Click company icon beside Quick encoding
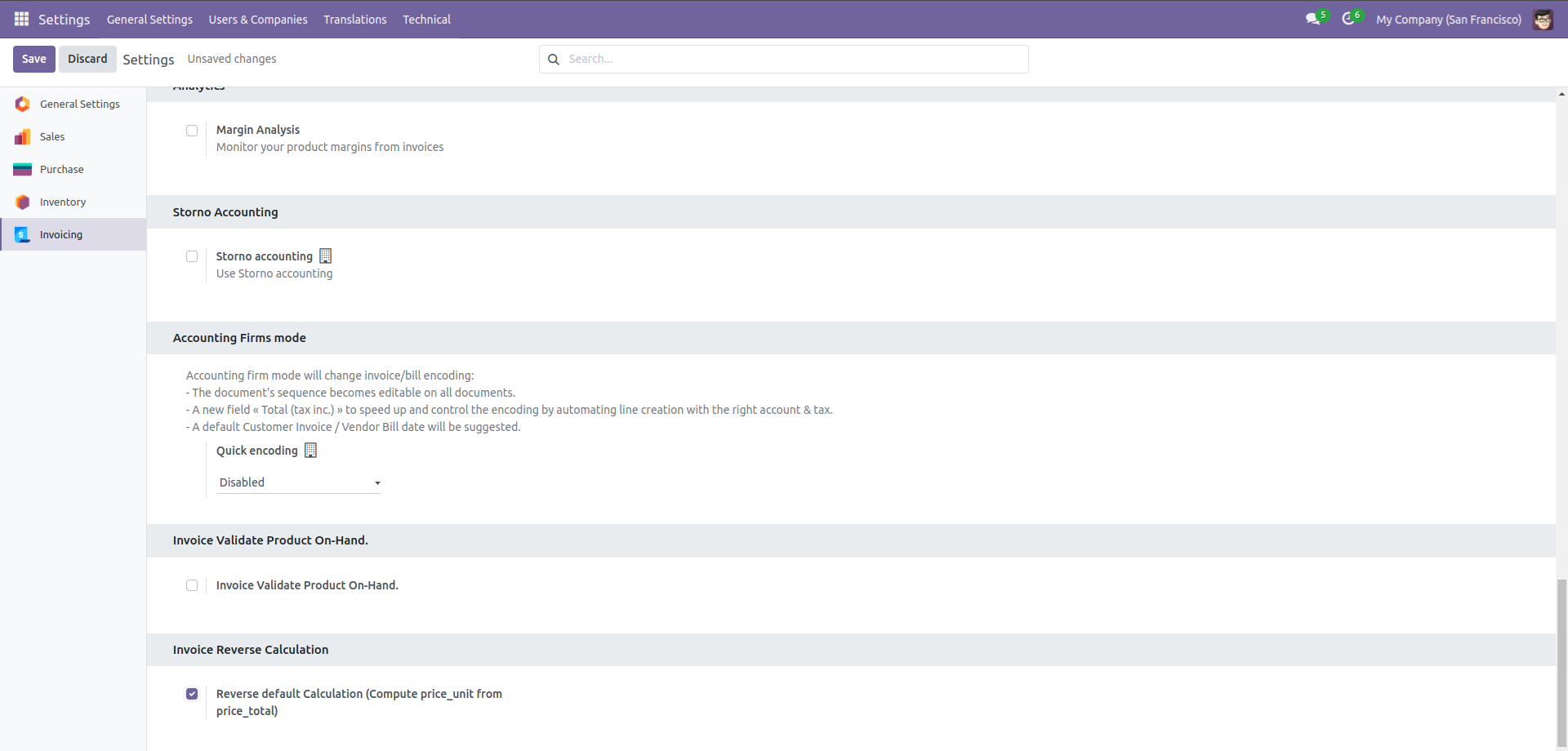This screenshot has width=1568, height=751. (310, 451)
